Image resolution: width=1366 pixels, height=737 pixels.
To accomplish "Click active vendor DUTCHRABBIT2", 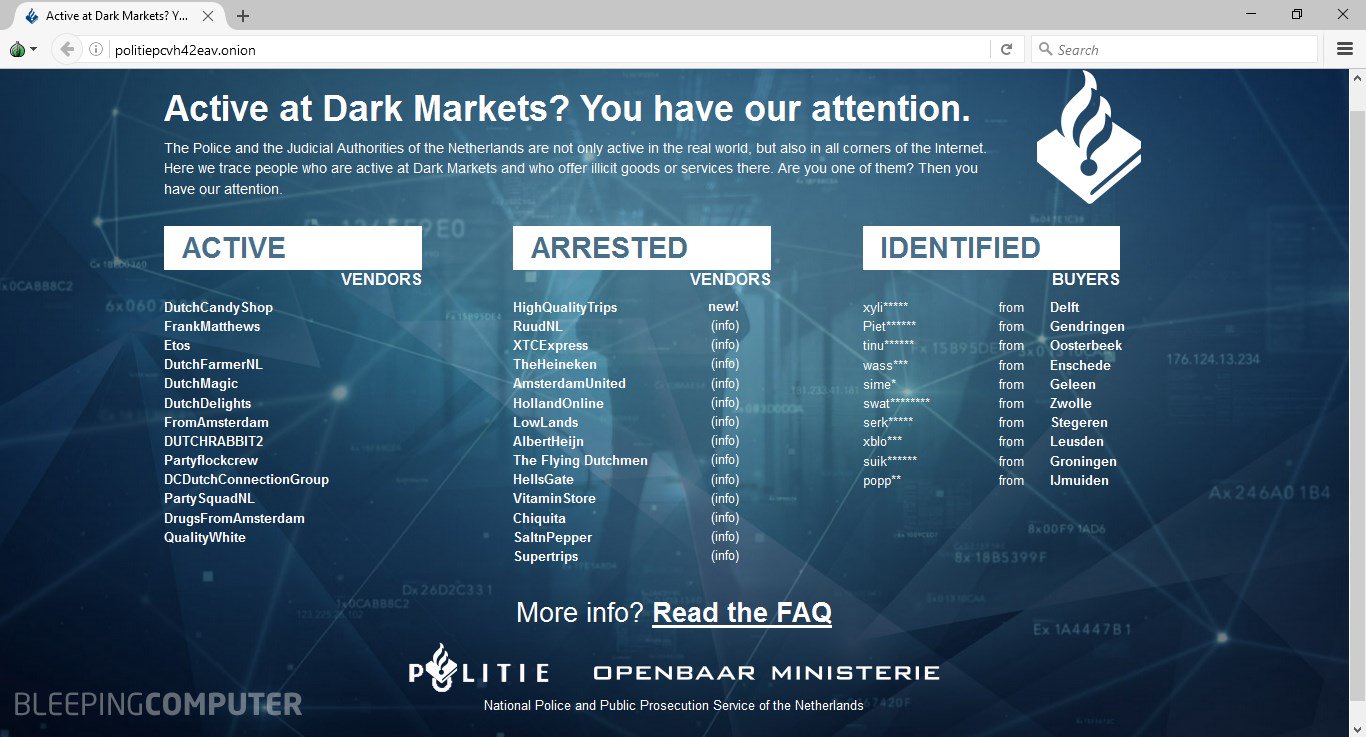I will pyautogui.click(x=214, y=441).
